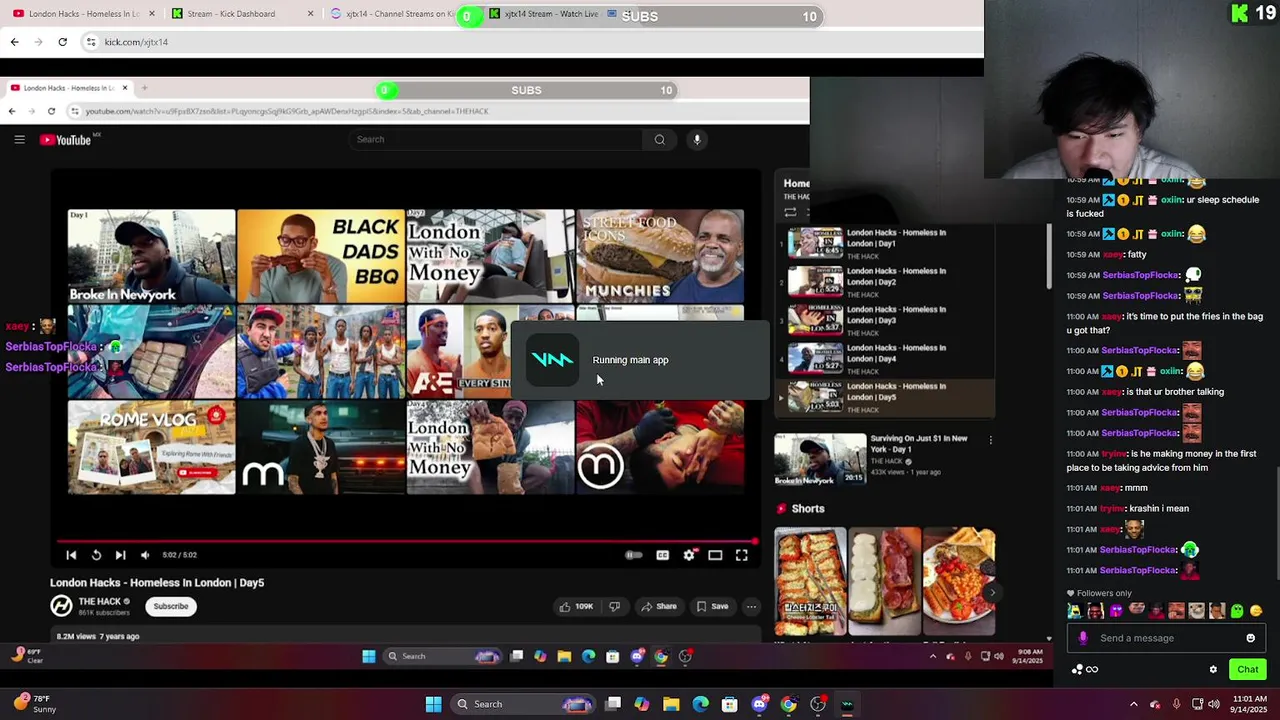Share the London Hacks video
Image resolution: width=1280 pixels, height=720 pixels.
[659, 606]
